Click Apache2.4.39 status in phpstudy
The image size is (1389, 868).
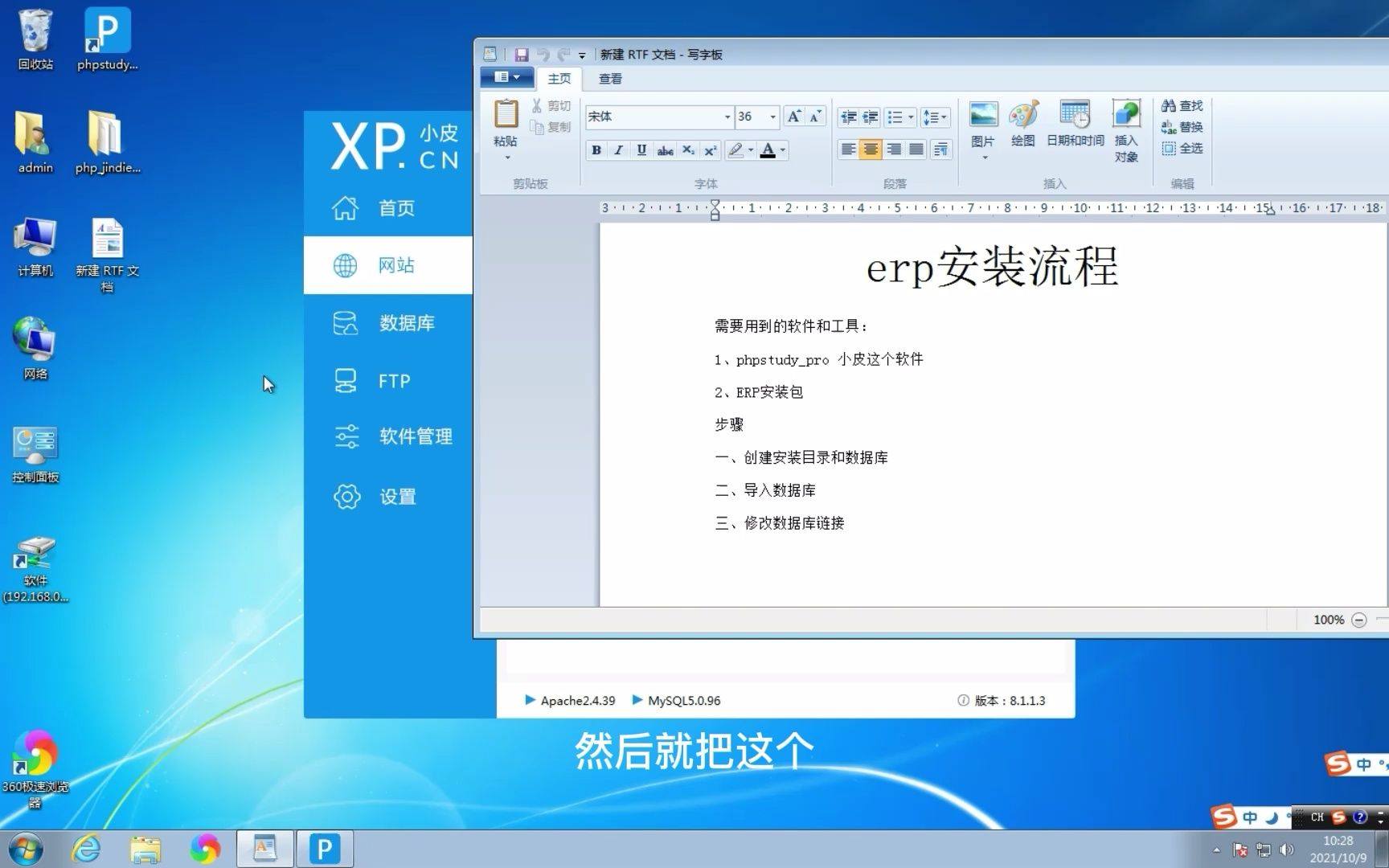click(x=570, y=700)
